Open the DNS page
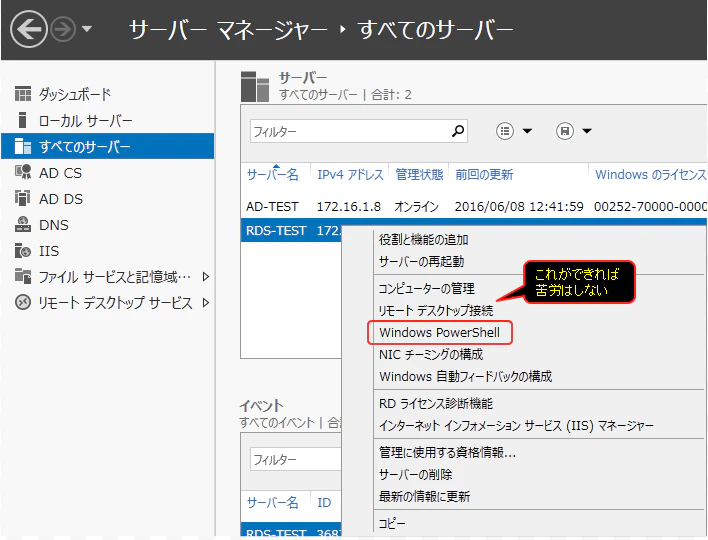The height and width of the screenshot is (540, 708). [x=54, y=225]
